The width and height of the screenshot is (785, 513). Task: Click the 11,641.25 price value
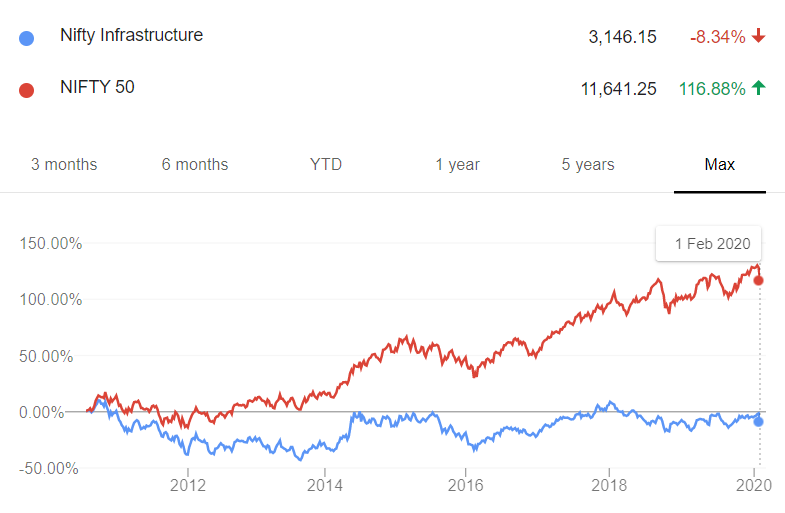(618, 89)
